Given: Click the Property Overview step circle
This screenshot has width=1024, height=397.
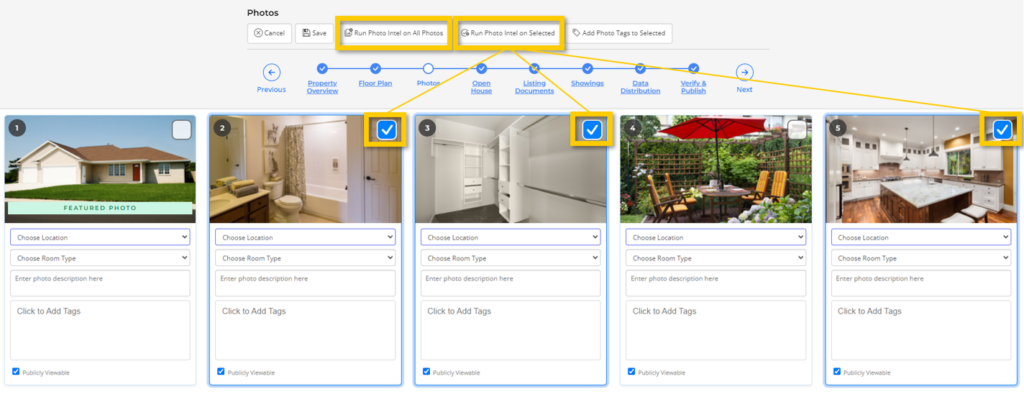Looking at the screenshot, I should 322,68.
